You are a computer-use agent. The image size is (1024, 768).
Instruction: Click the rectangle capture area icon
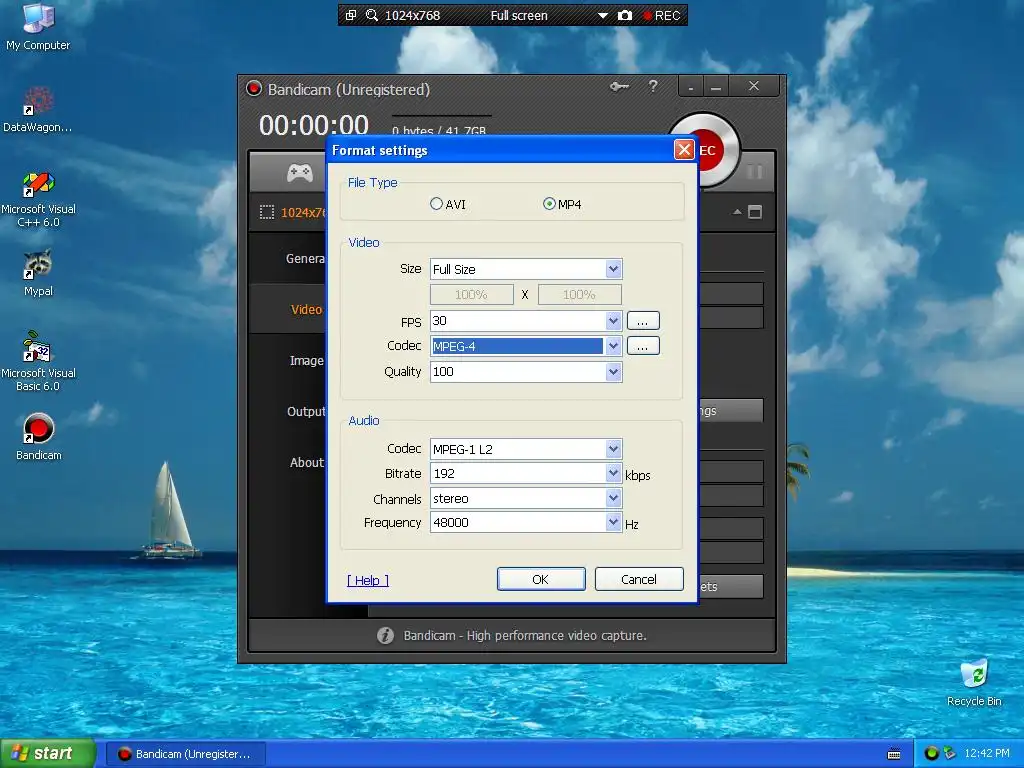[266, 212]
